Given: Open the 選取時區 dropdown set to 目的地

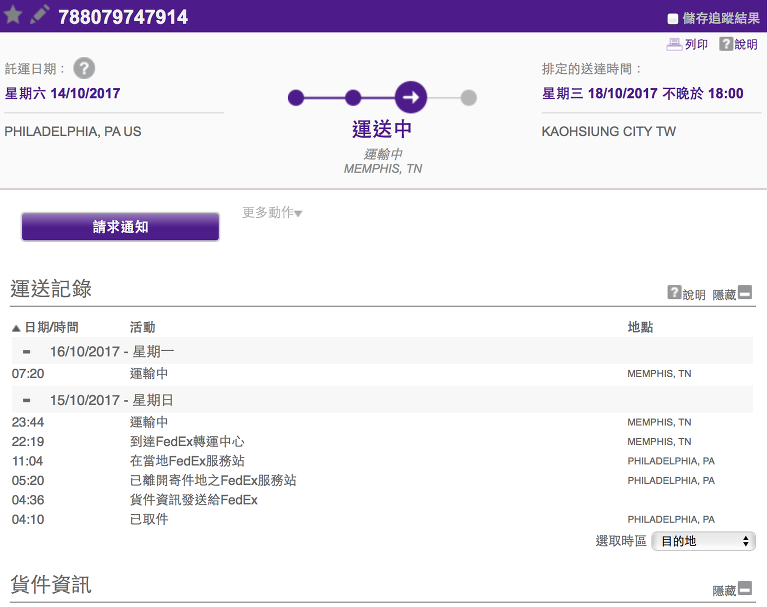Looking at the screenshot, I should coord(702,541).
